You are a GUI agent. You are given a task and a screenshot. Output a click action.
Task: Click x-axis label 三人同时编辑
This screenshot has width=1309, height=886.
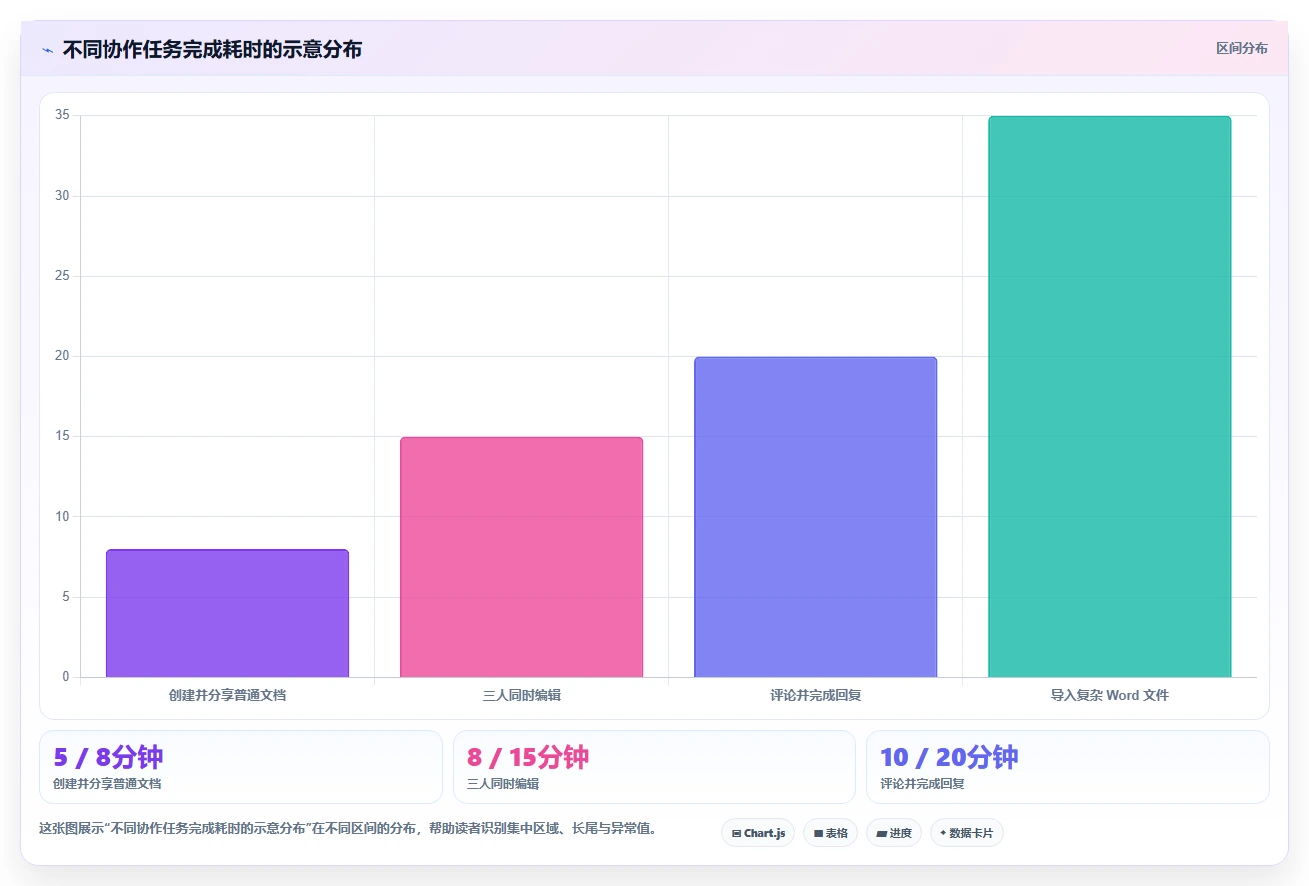tap(521, 695)
